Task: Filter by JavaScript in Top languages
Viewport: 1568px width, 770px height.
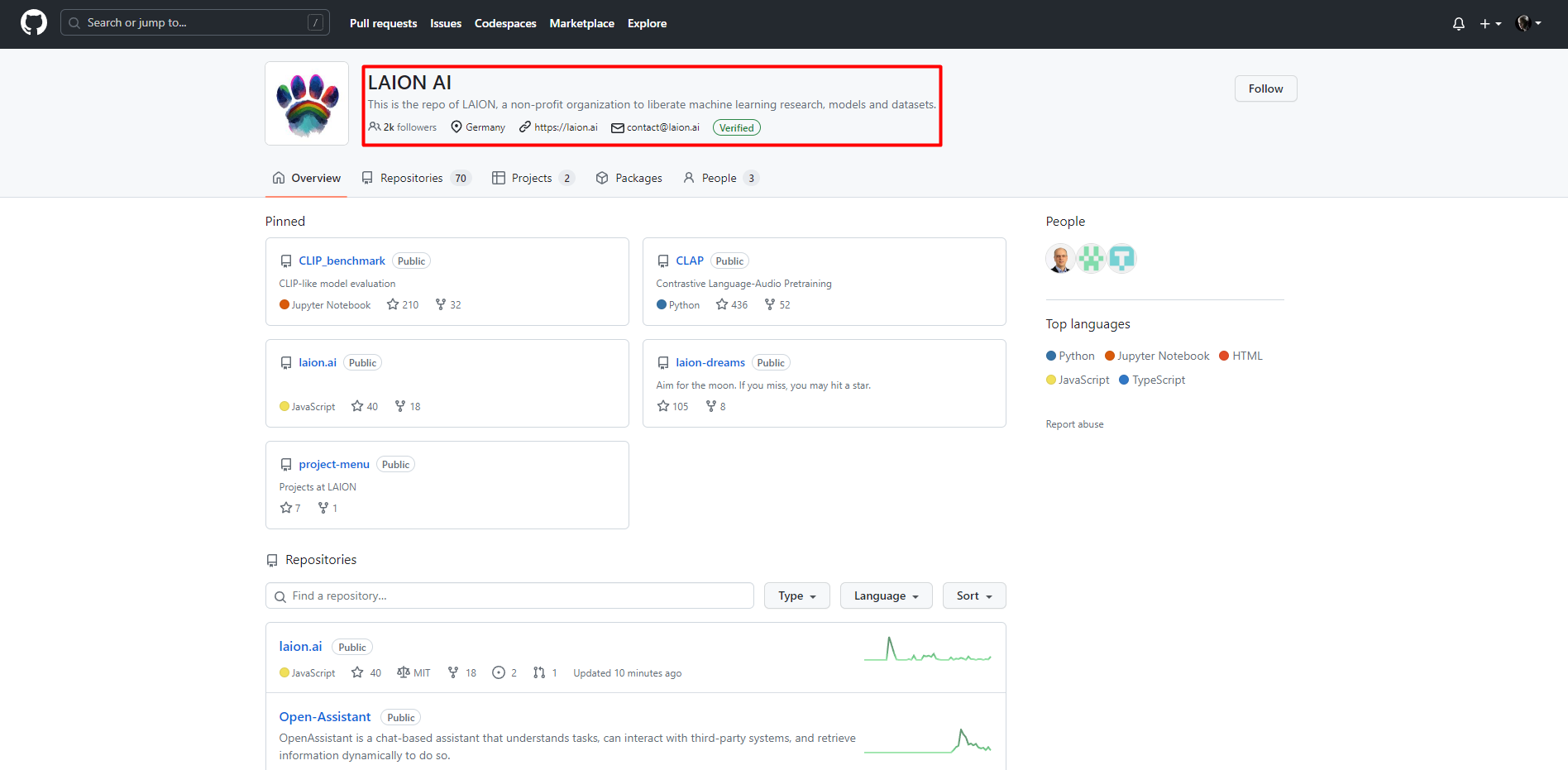Action: tap(1078, 380)
